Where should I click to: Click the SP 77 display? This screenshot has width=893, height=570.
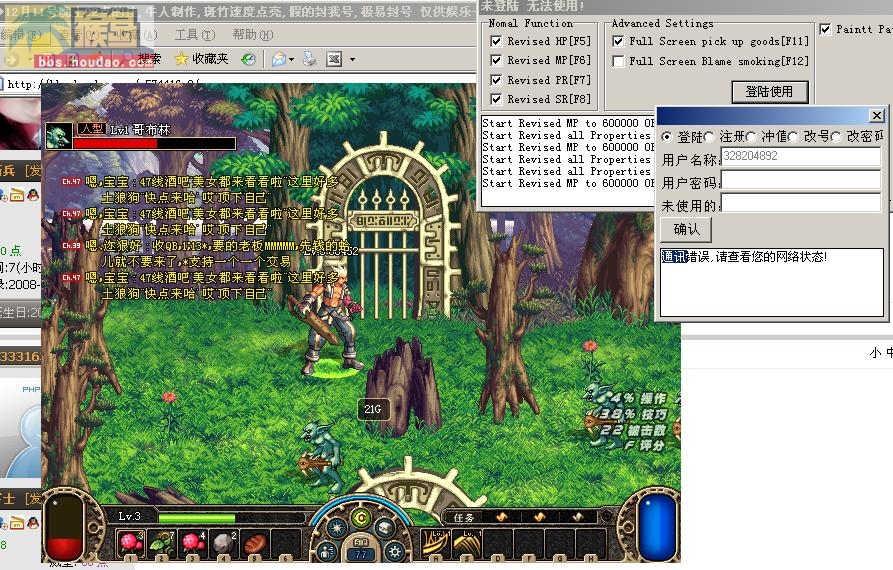(x=361, y=549)
